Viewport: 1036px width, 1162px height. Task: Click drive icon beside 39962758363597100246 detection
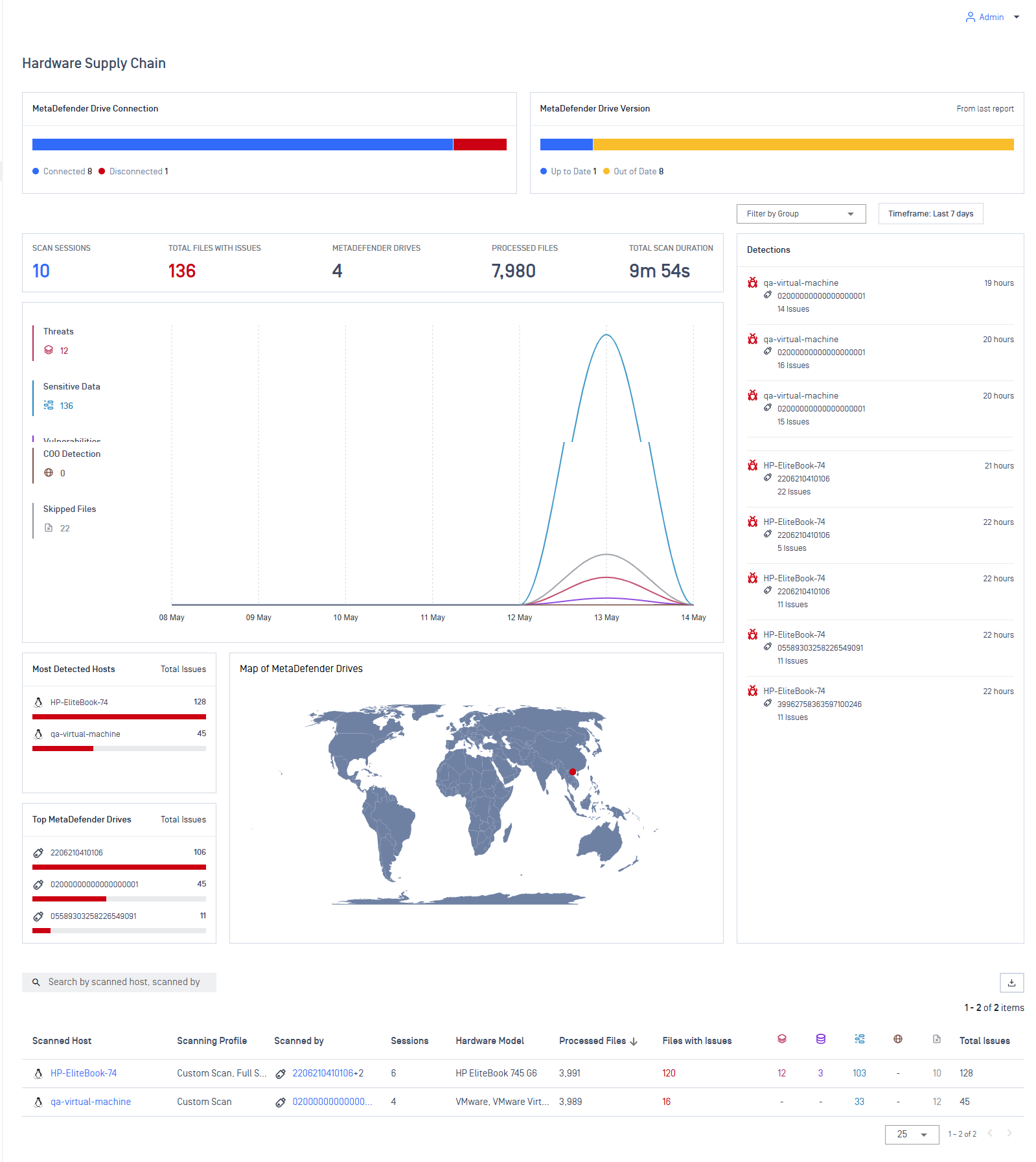point(768,704)
